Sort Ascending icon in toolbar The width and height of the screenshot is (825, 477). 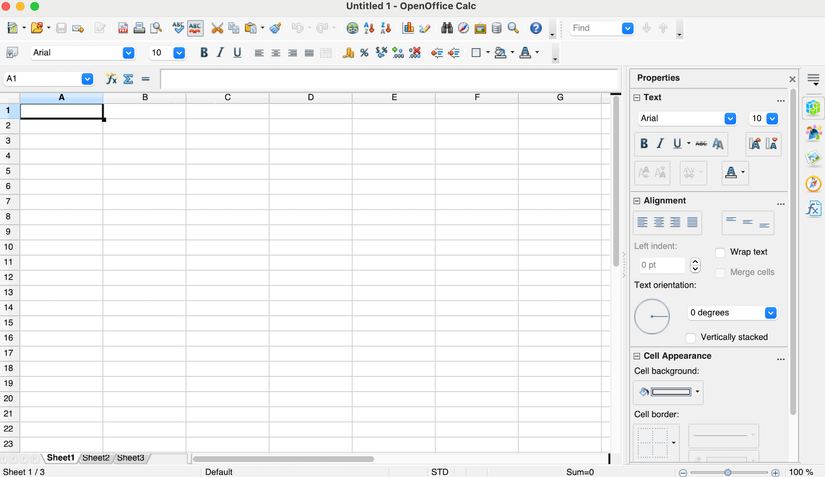[x=369, y=28]
